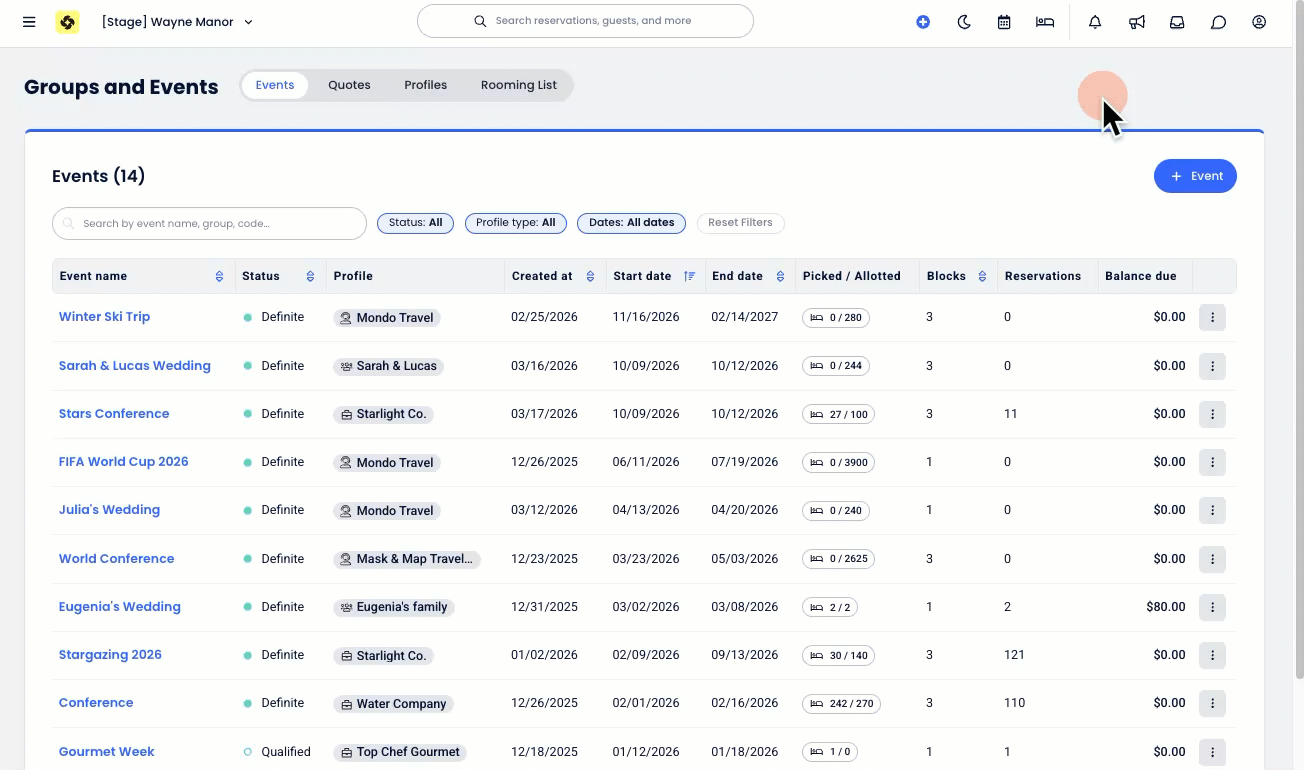Click the megaphone announcements icon
1304x770 pixels.
coord(1137,22)
